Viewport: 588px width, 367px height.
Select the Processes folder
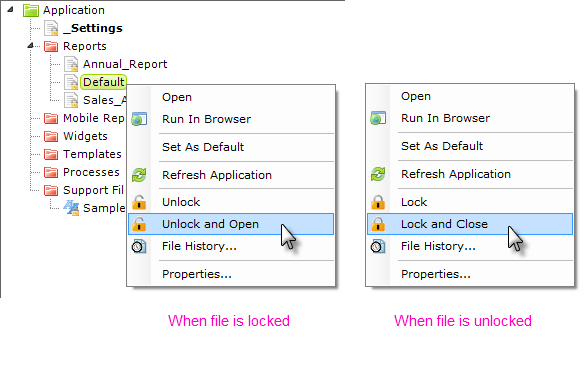click(x=91, y=172)
